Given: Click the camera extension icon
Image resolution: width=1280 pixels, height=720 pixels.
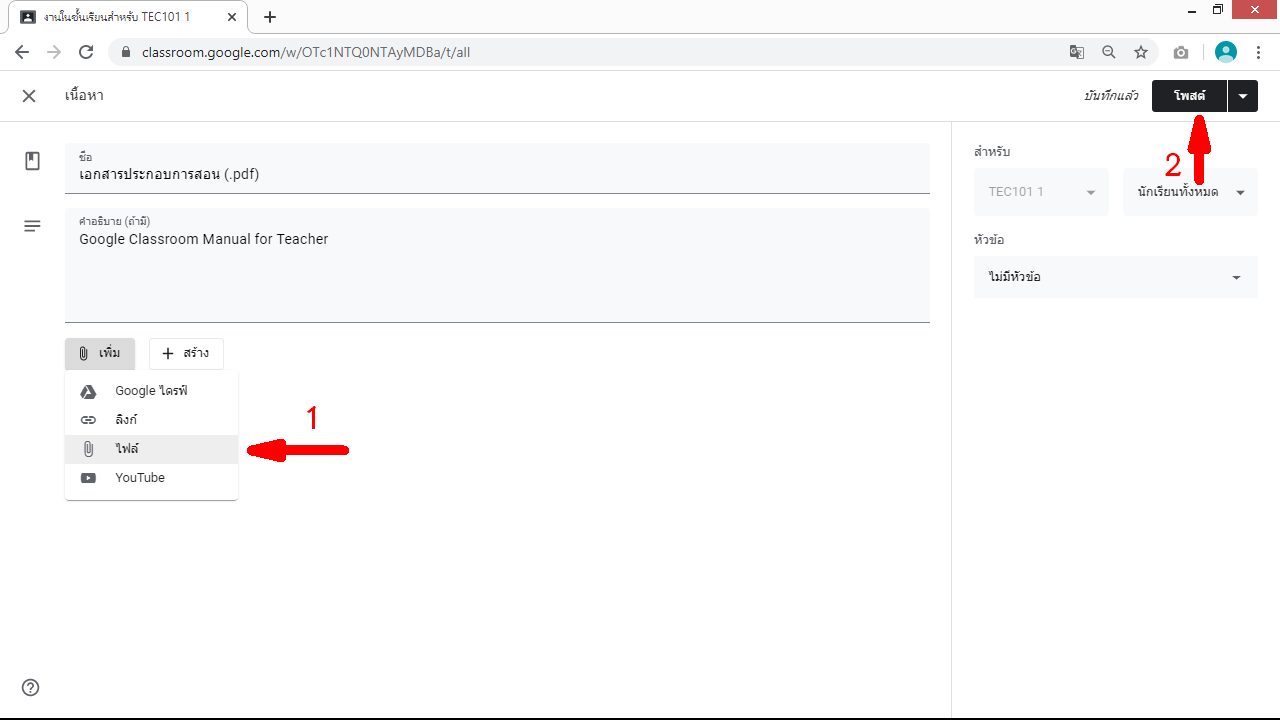Looking at the screenshot, I should pos(1181,52).
